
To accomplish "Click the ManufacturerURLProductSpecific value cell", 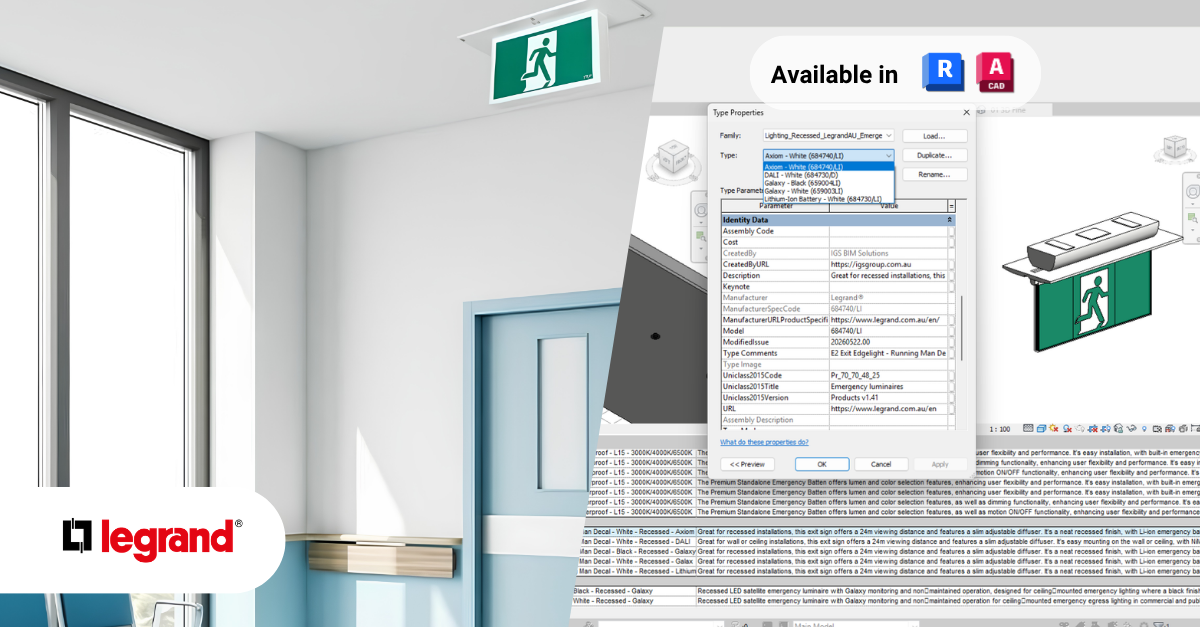I will 888,320.
